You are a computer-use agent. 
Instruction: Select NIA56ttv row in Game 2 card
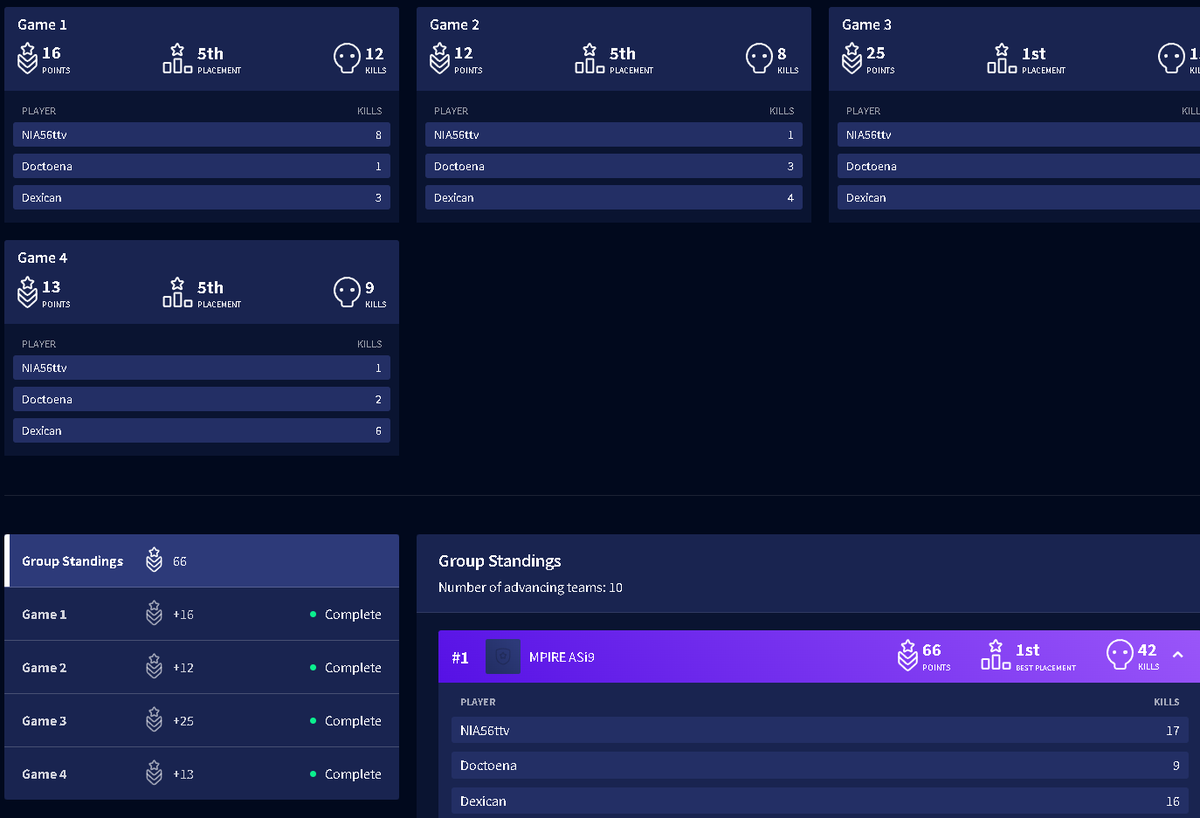coord(614,135)
